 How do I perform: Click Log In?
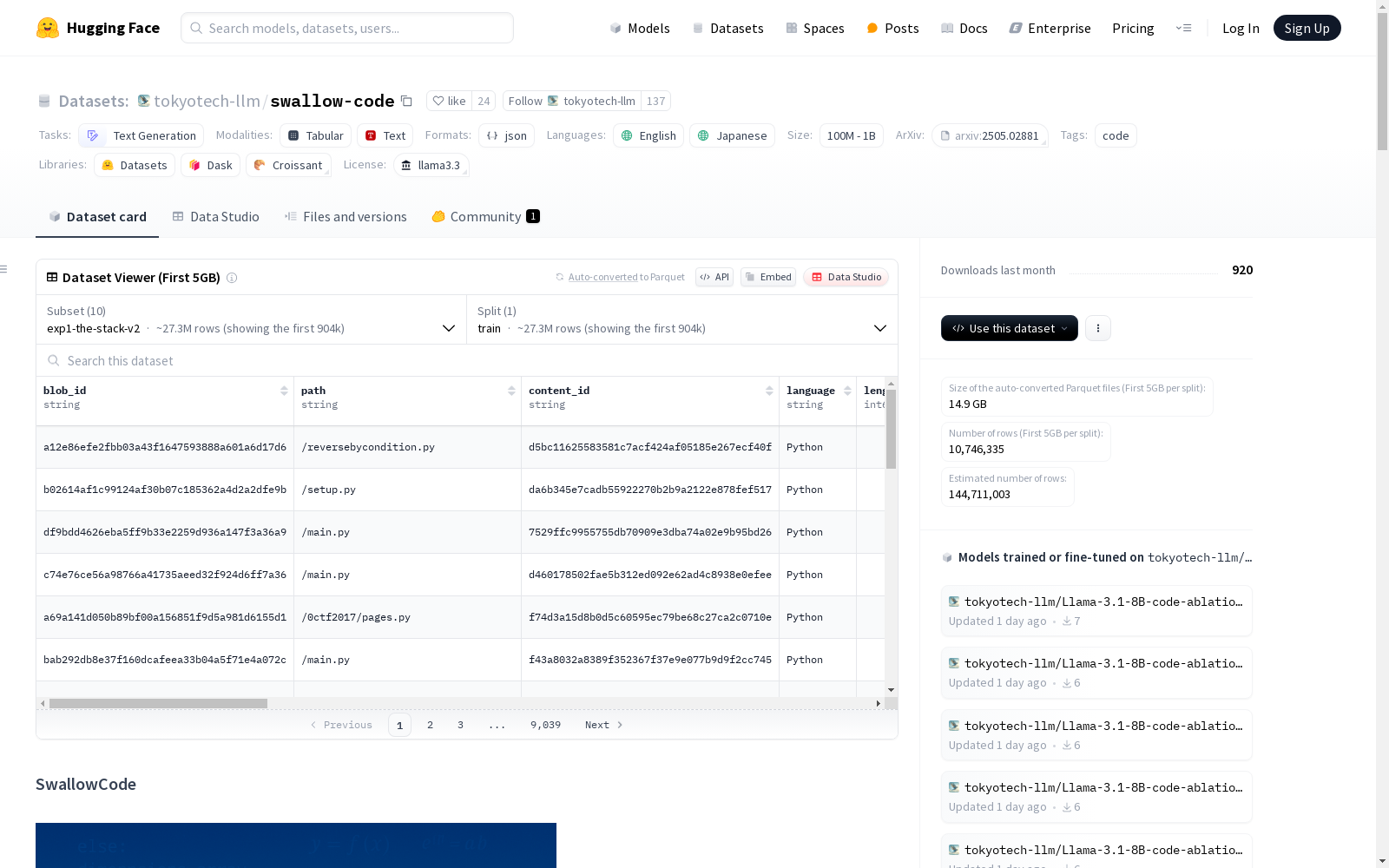tap(1241, 28)
